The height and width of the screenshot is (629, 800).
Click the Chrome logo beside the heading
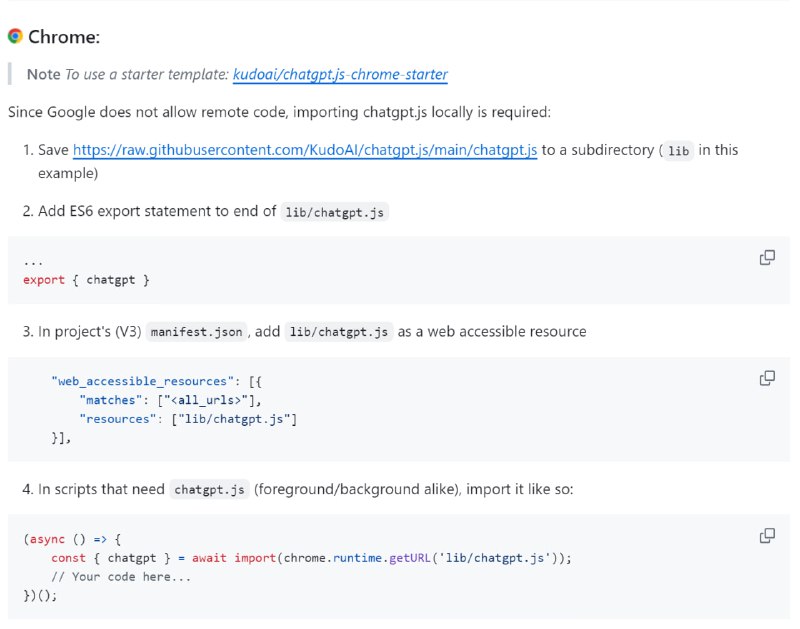(x=15, y=36)
